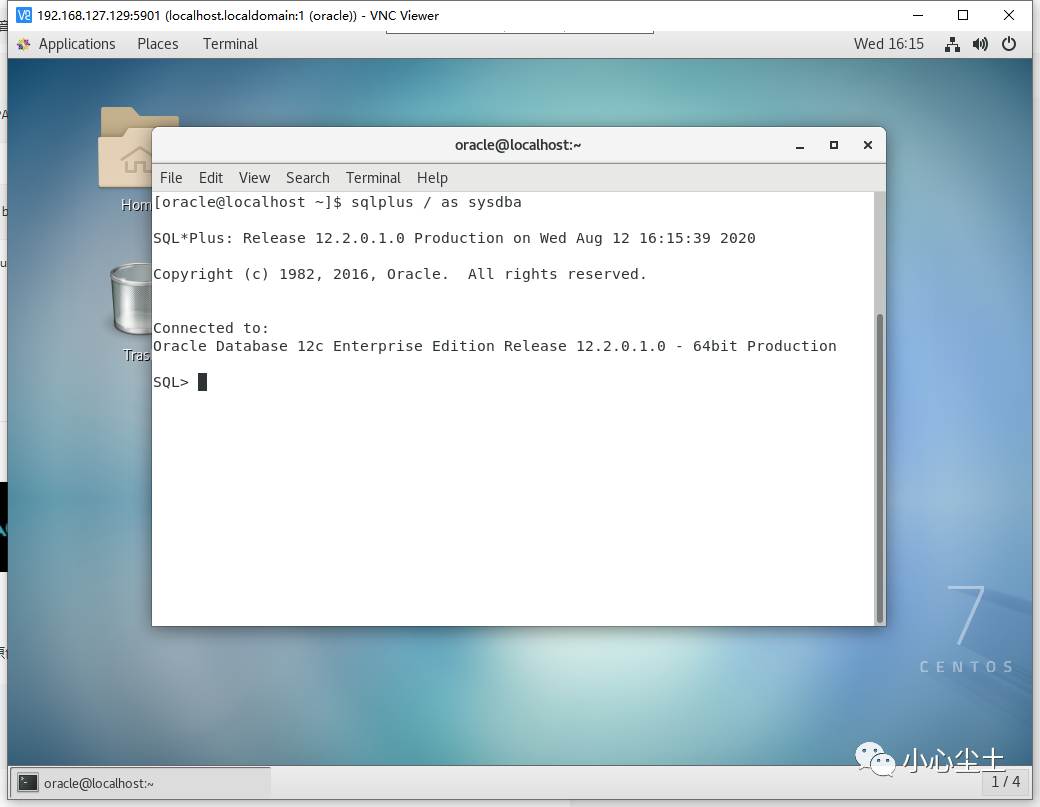1040x807 pixels.
Task: Open File menu in terminal window
Action: point(171,178)
